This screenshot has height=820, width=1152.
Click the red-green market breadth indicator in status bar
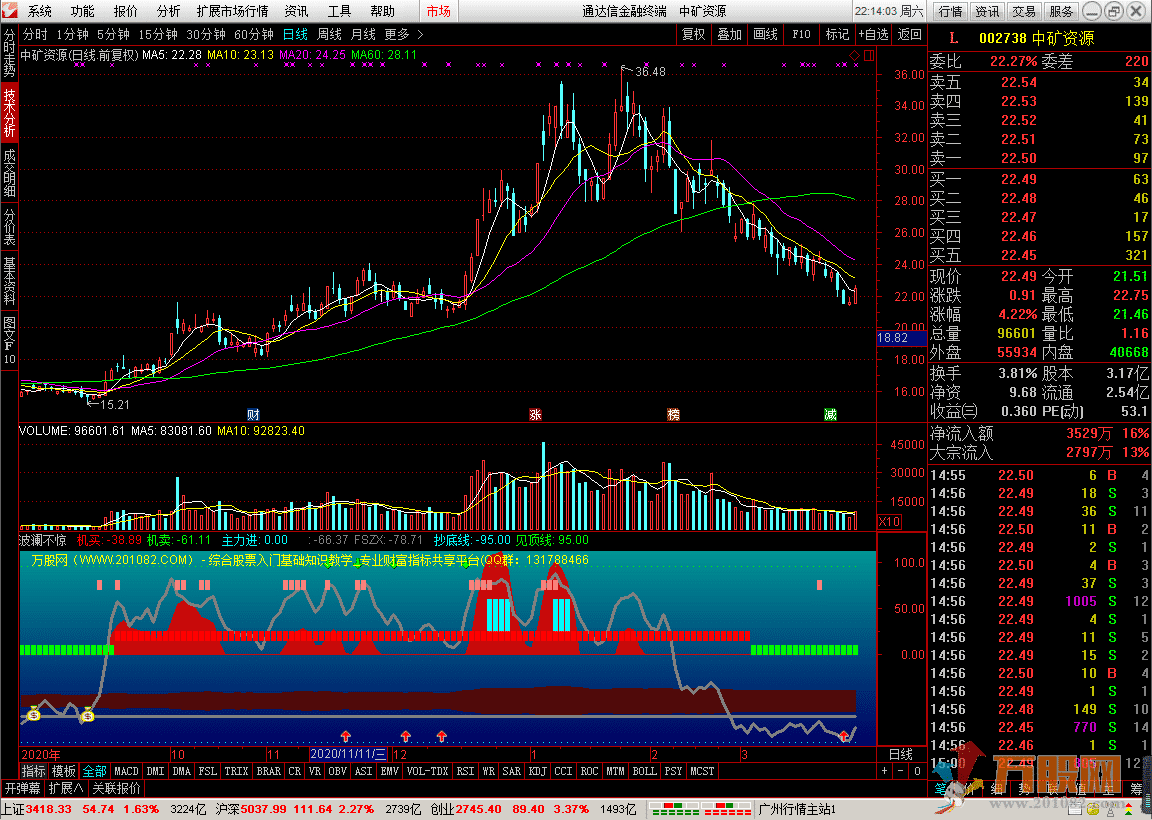(x=699, y=810)
